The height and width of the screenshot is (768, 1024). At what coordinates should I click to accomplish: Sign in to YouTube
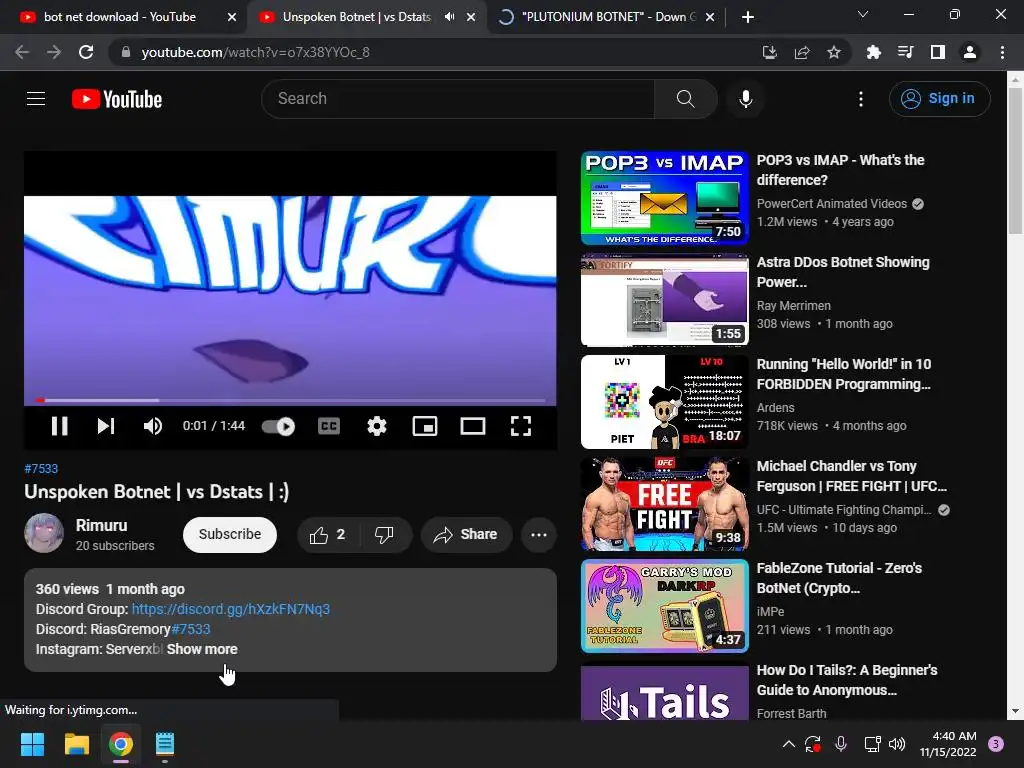click(x=939, y=99)
